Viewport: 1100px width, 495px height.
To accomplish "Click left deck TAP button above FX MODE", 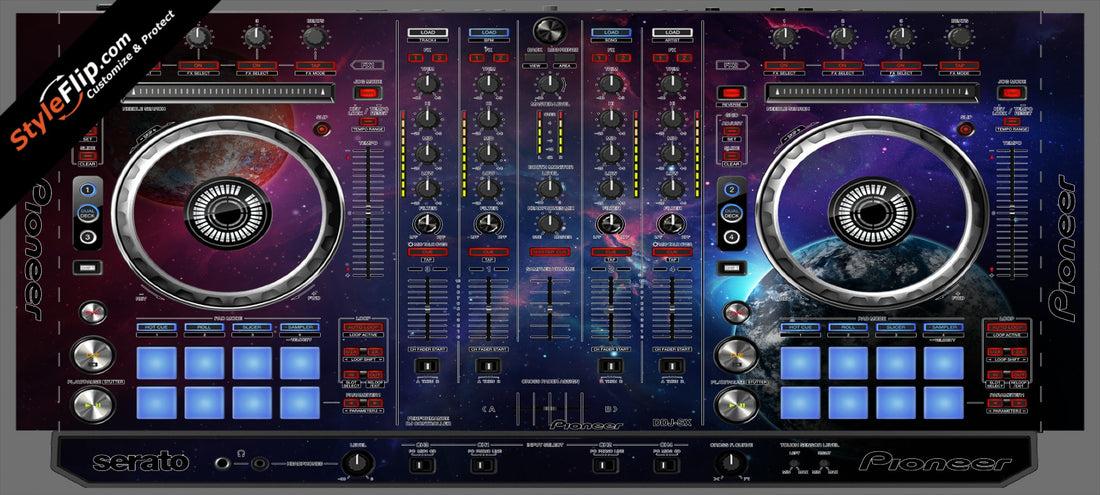I will click(x=316, y=65).
